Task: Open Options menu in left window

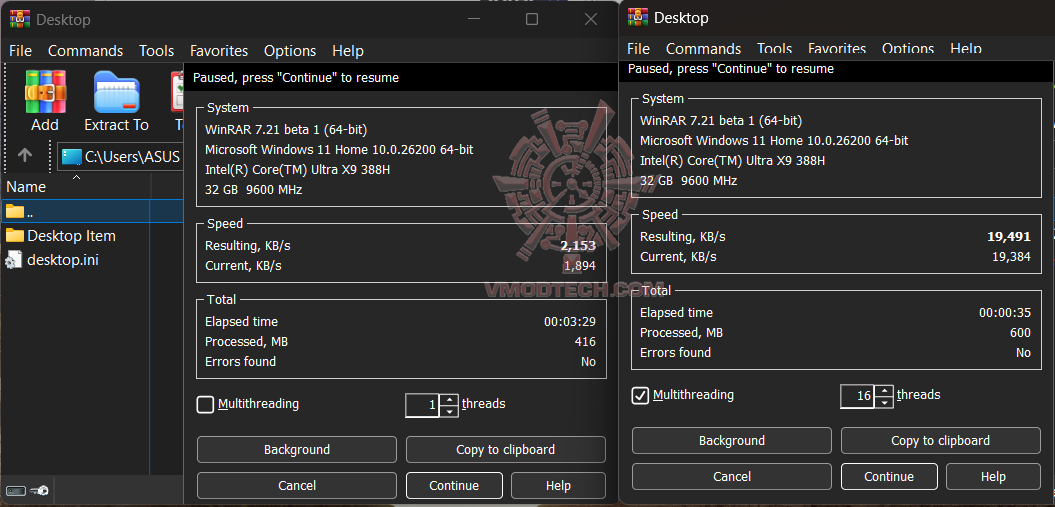Action: (x=290, y=51)
